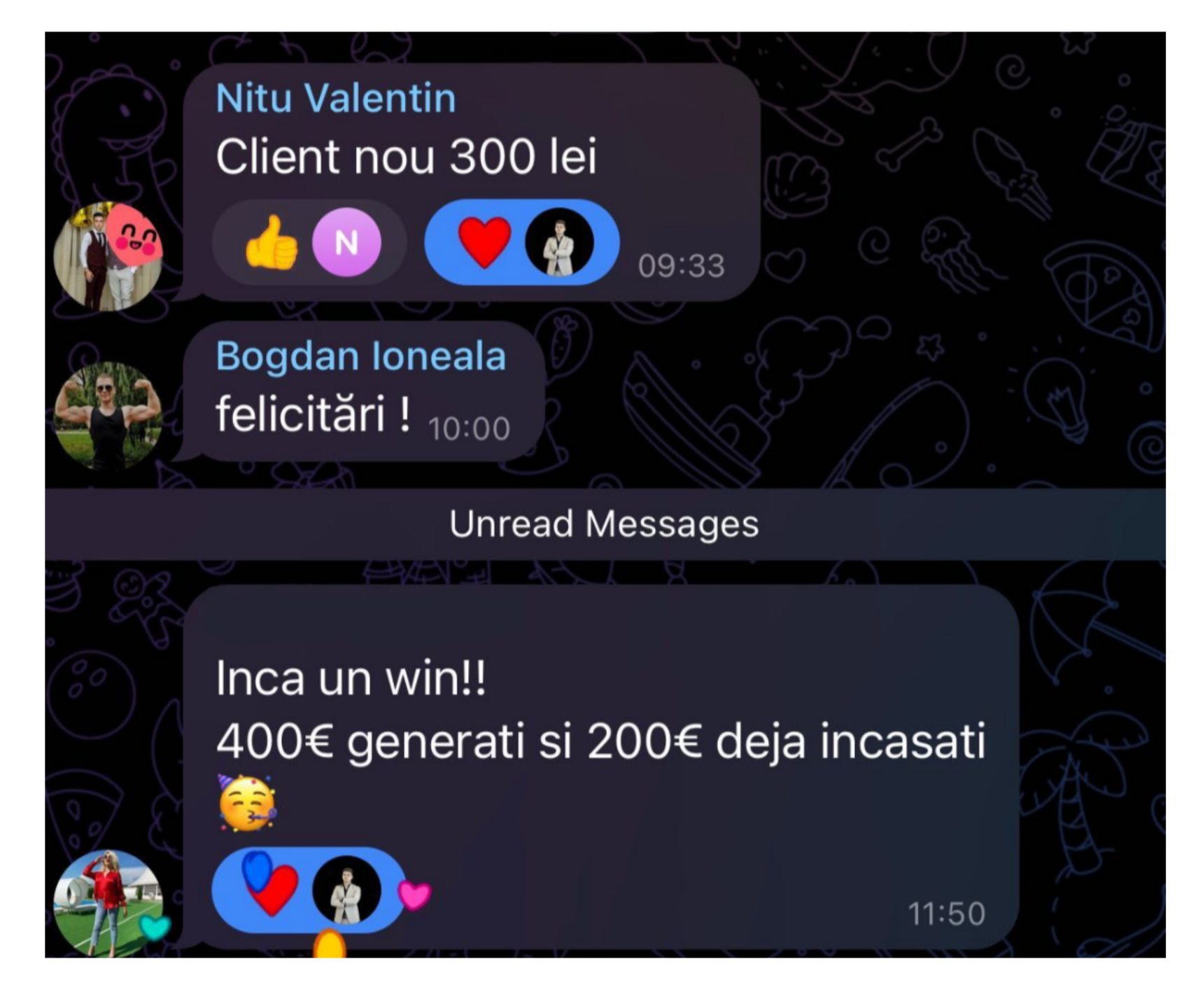Image resolution: width=1203 pixels, height=1008 pixels.
Task: Click the suit-man avatar in the 11:50 message reaction
Action: click(x=346, y=890)
